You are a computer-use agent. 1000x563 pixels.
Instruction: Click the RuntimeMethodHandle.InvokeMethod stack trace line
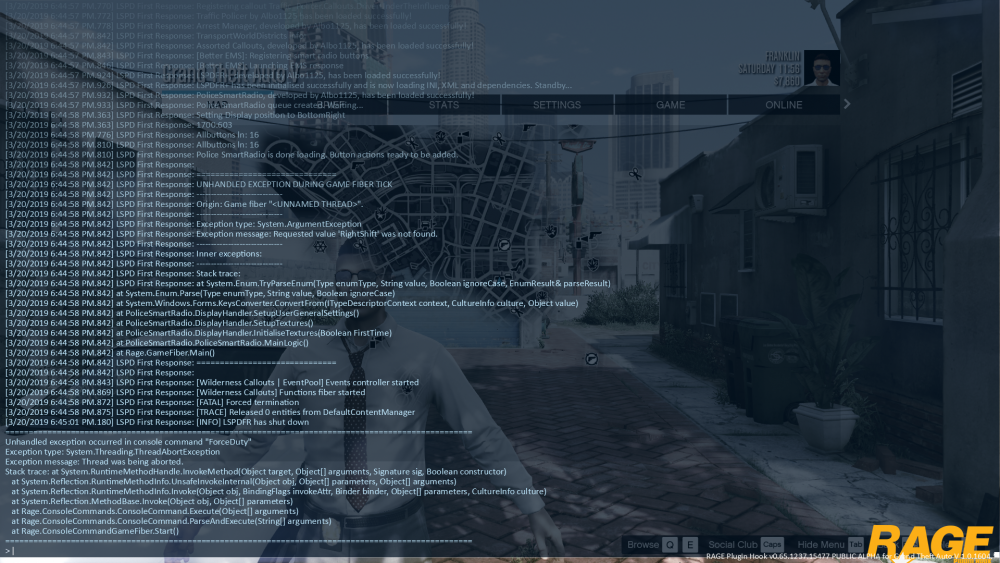256,472
